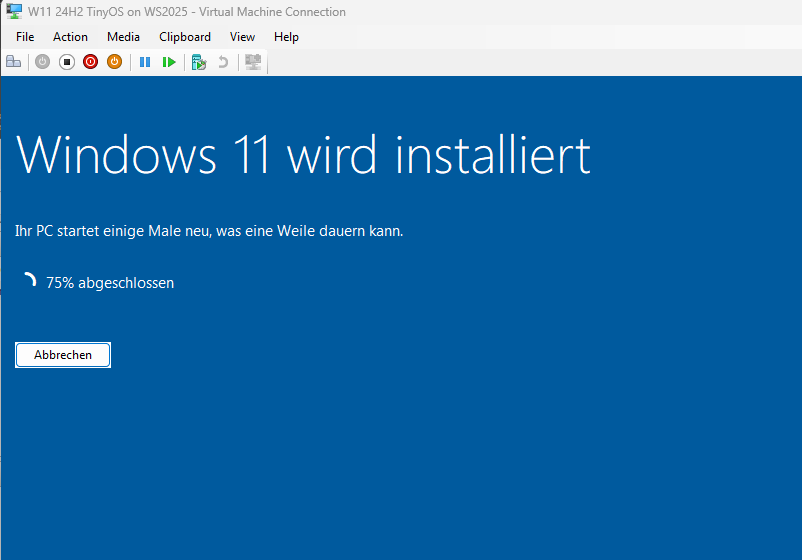The width and height of the screenshot is (802, 560).
Task: Click the "75% abgeschlossen" progress text
Action: pyautogui.click(x=110, y=283)
